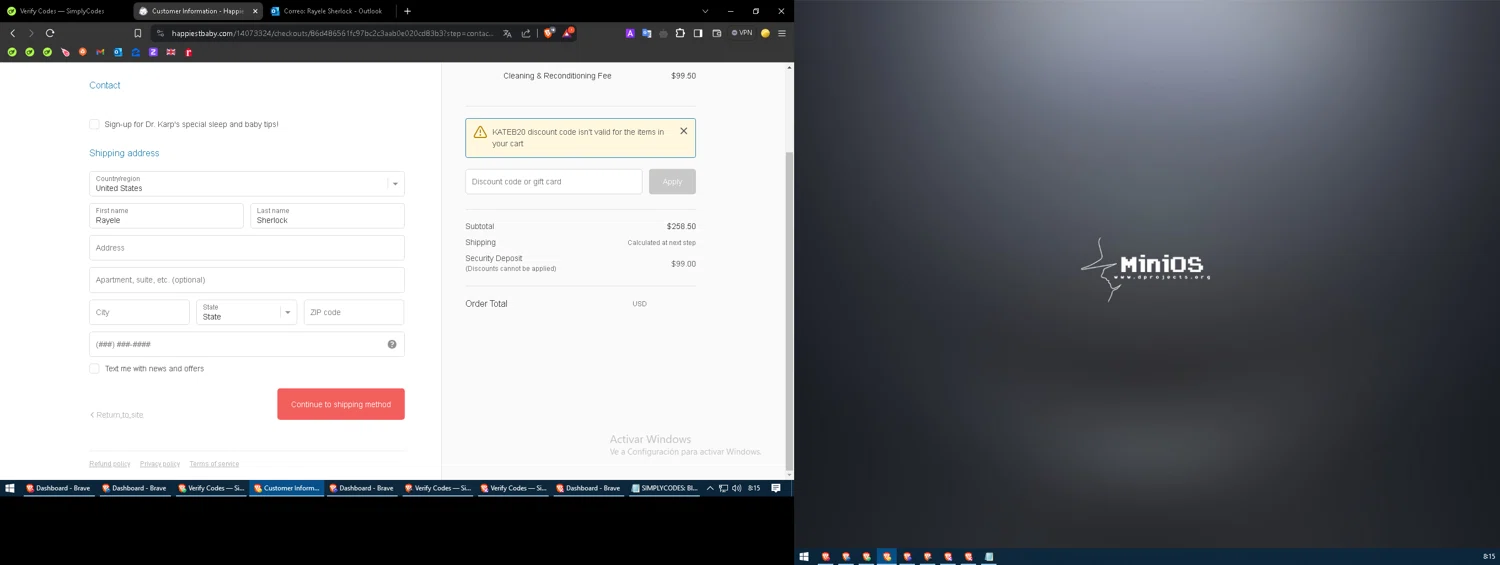Open the tab search chevron in title bar
This screenshot has height=565, width=1500.
click(x=706, y=11)
